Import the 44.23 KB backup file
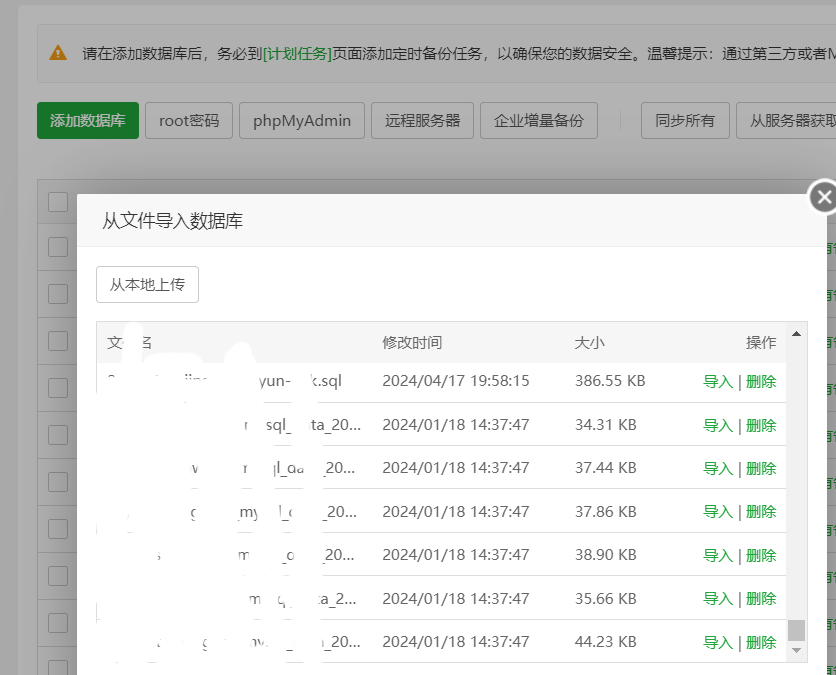The width and height of the screenshot is (836, 675). (718, 642)
